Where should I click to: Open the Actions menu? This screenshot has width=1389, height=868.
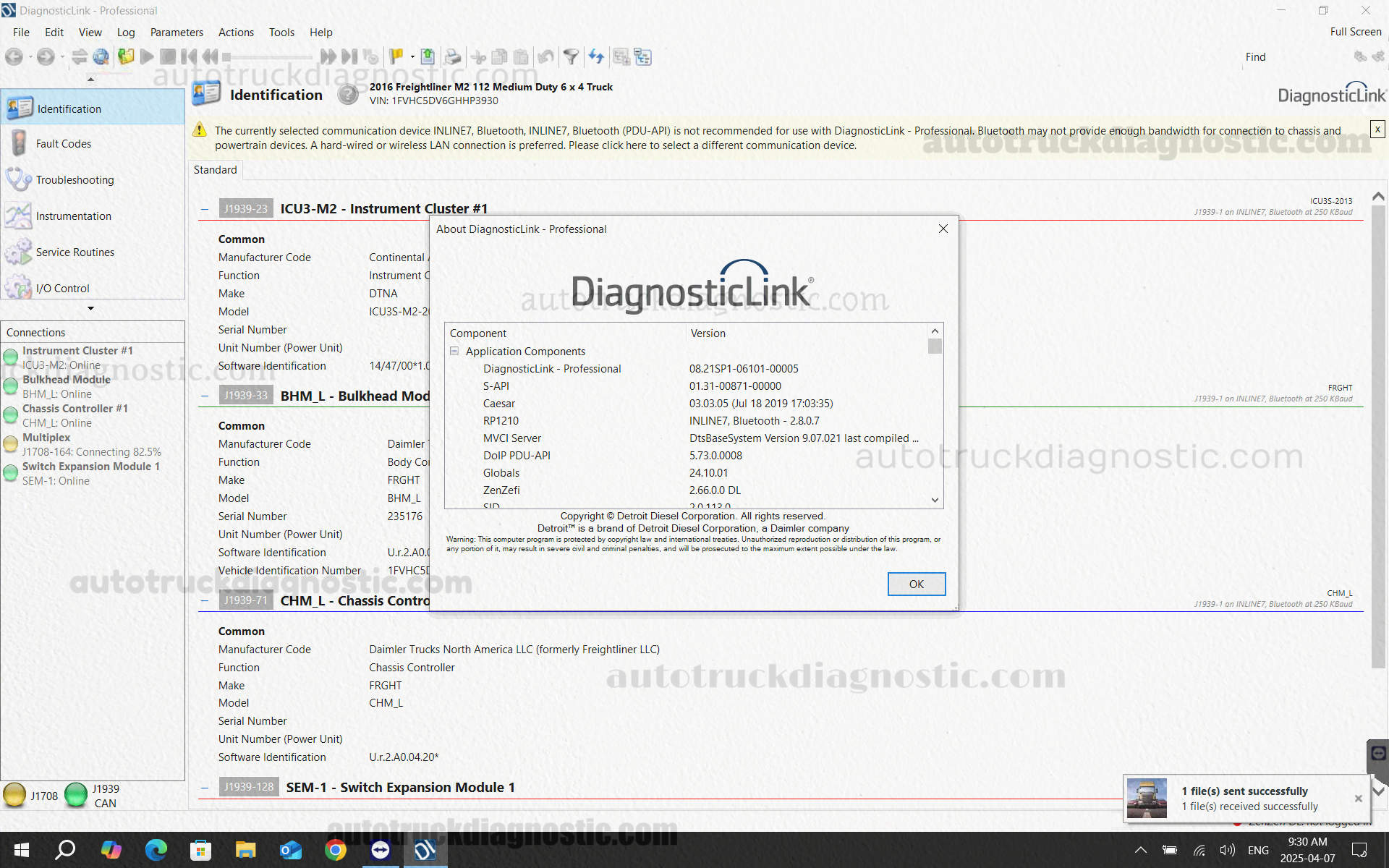pos(236,32)
